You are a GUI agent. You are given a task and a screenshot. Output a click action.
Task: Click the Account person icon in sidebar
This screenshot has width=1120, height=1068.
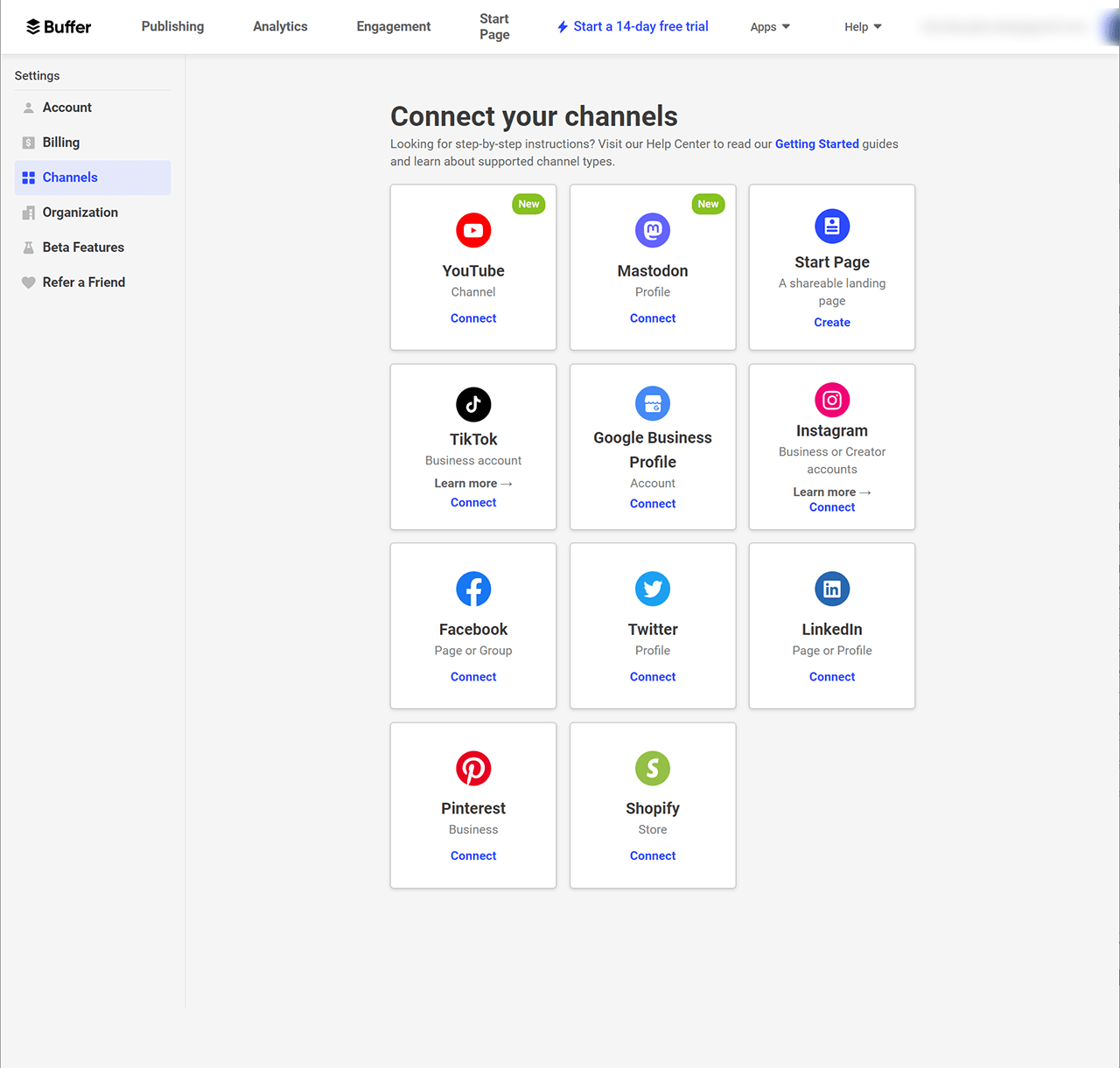28,108
